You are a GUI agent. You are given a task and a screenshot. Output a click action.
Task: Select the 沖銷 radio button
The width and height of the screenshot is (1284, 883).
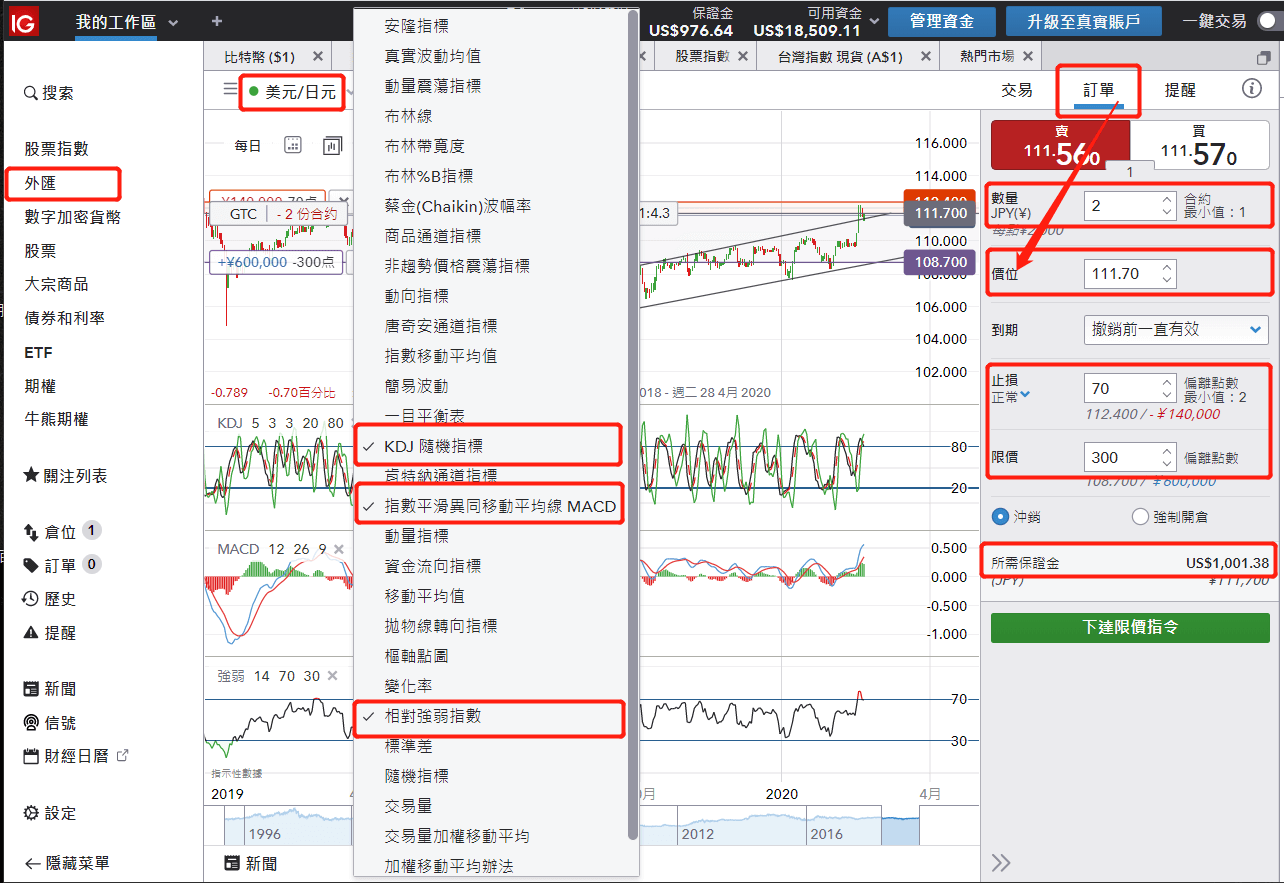point(1000,517)
